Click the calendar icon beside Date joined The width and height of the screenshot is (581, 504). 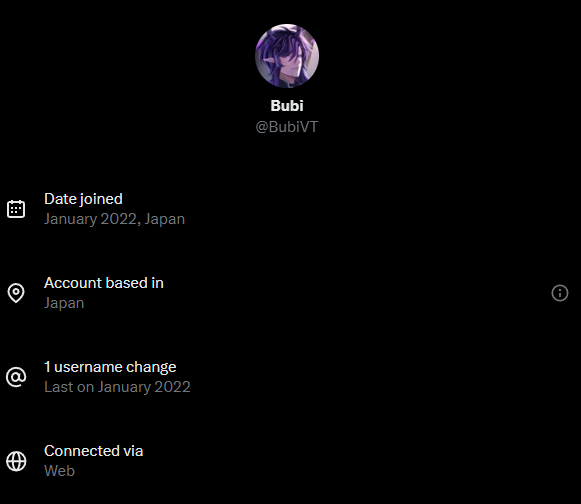pyautogui.click(x=16, y=209)
